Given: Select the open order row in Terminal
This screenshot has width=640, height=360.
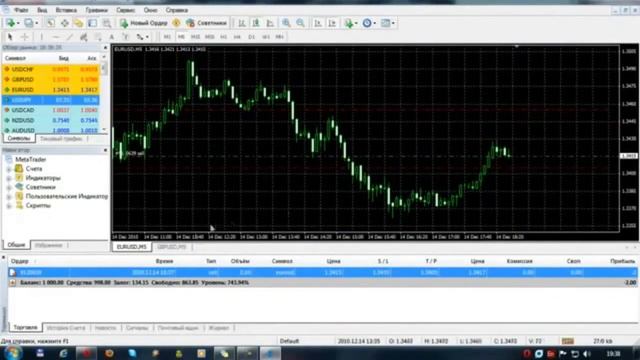Looking at the screenshot, I should pos(322,272).
